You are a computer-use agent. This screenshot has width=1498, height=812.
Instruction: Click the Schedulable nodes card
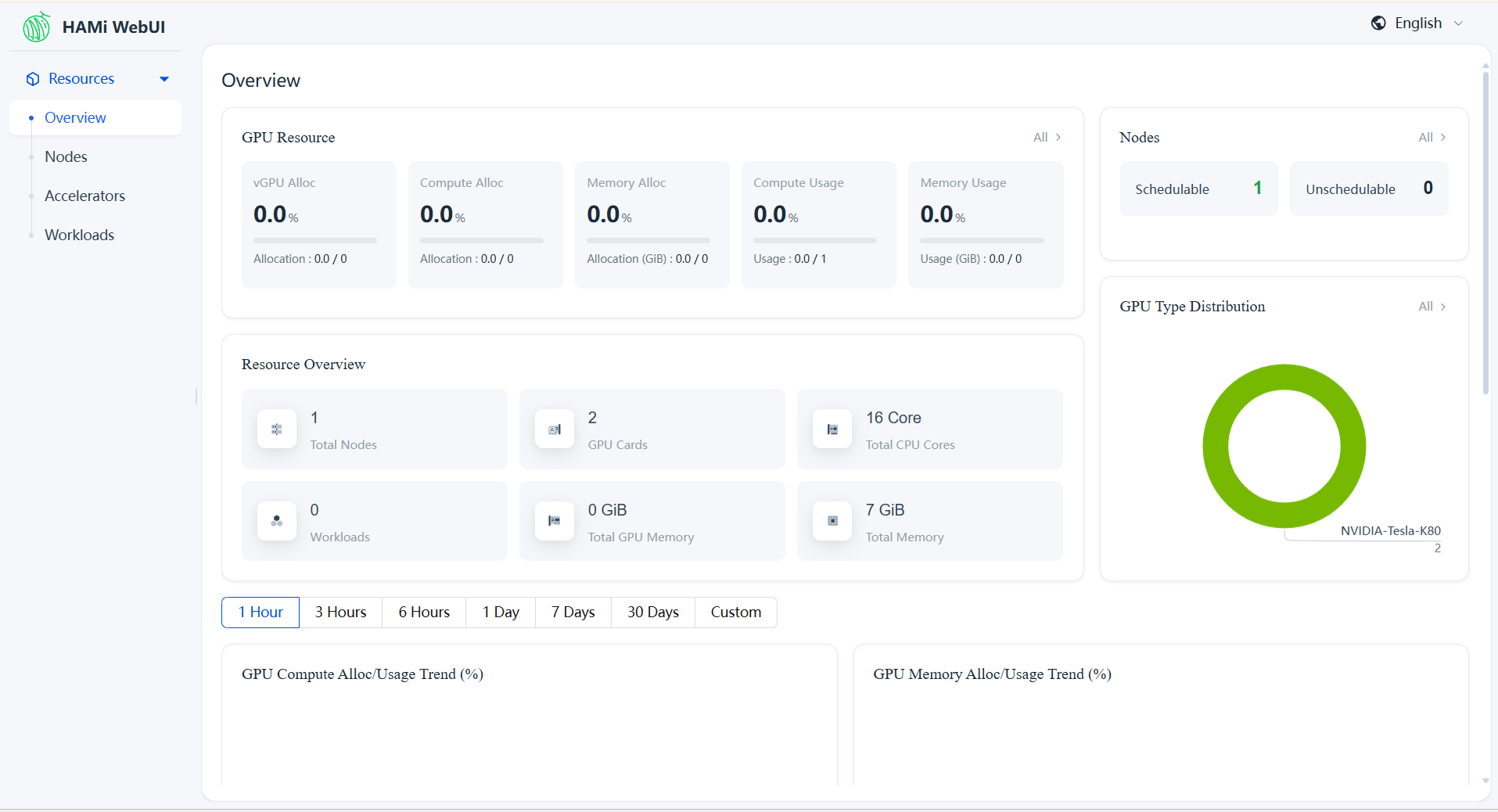tap(1198, 189)
